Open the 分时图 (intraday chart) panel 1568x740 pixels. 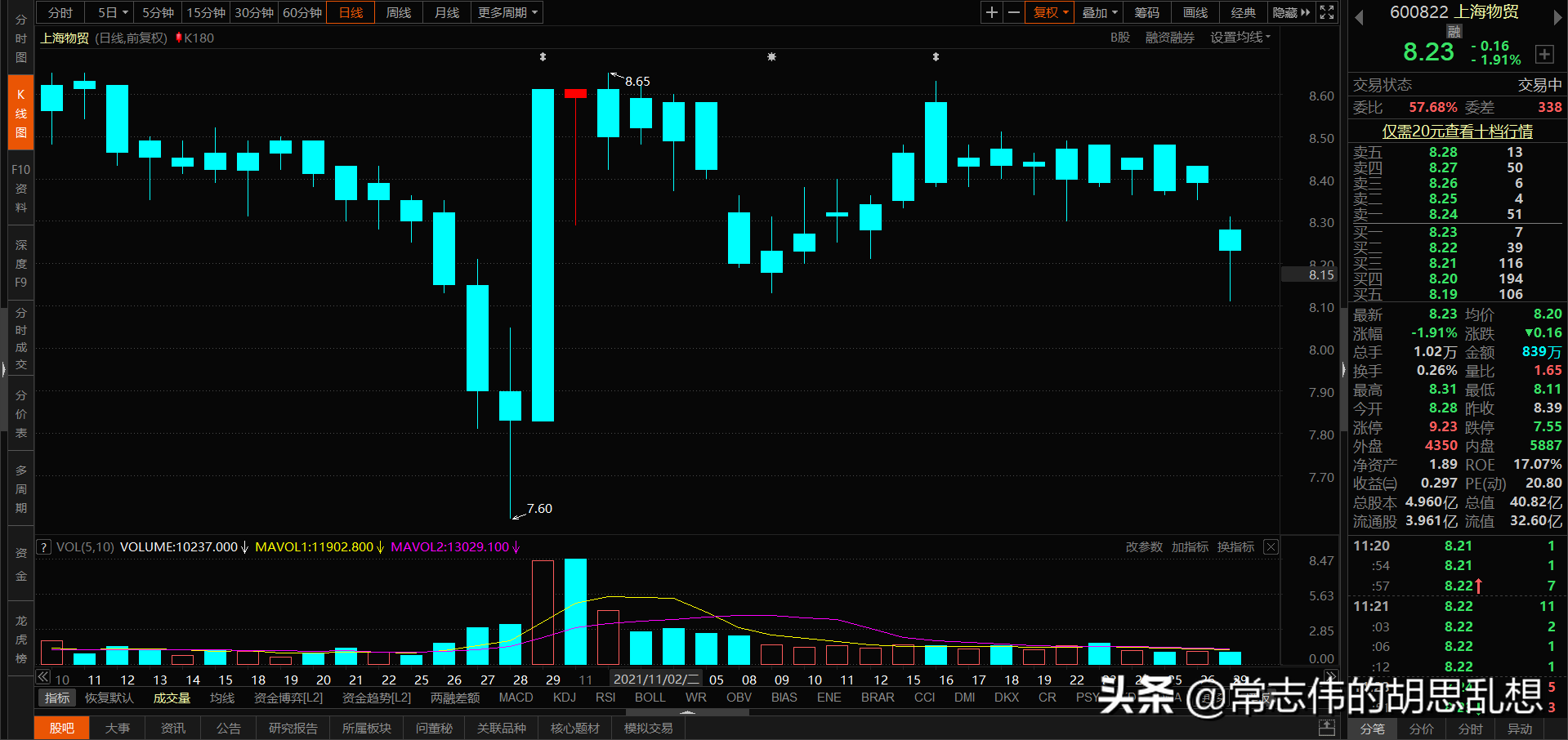pyautogui.click(x=20, y=37)
